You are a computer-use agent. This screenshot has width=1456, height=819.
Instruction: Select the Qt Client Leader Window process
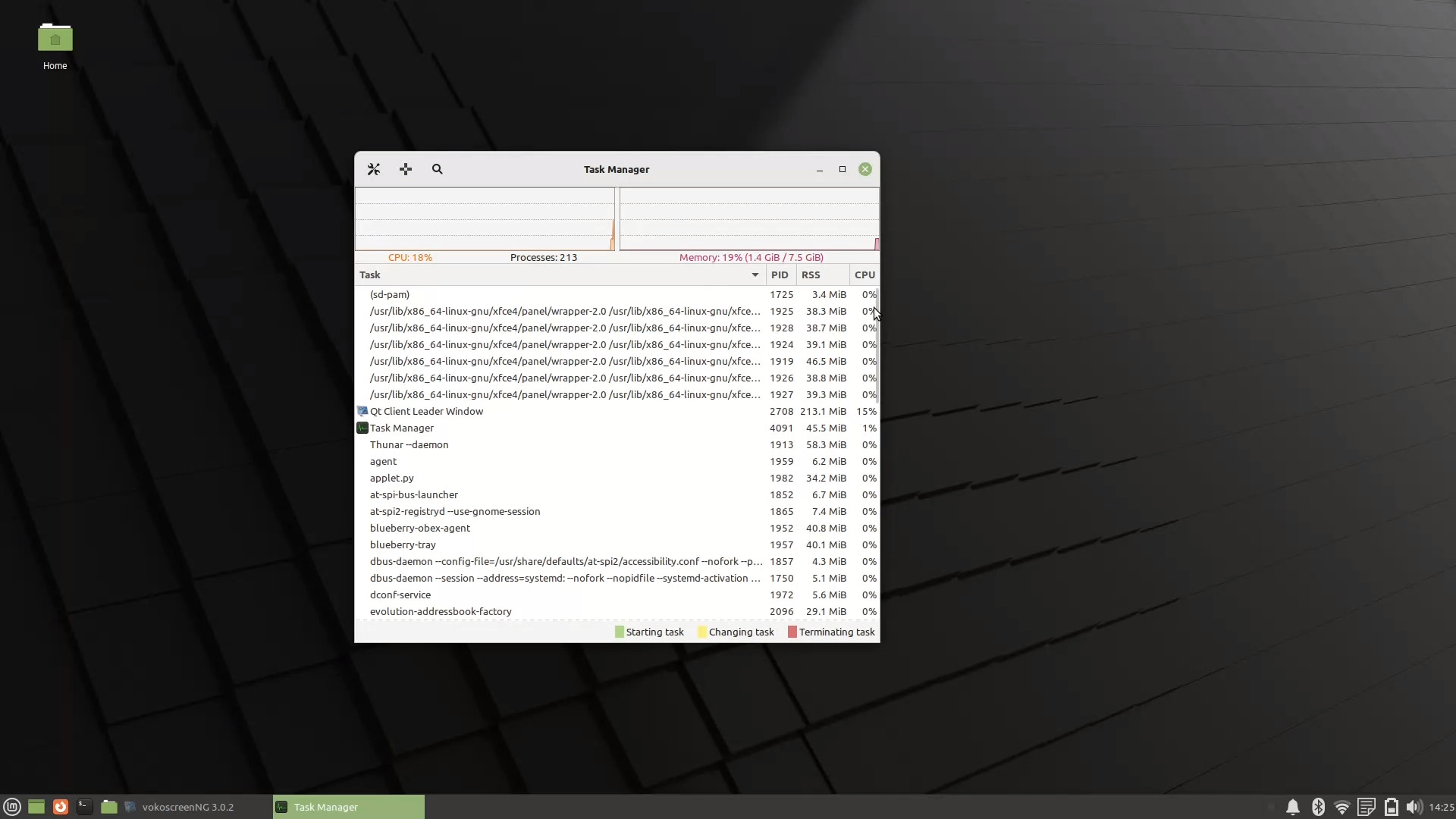tap(531, 411)
